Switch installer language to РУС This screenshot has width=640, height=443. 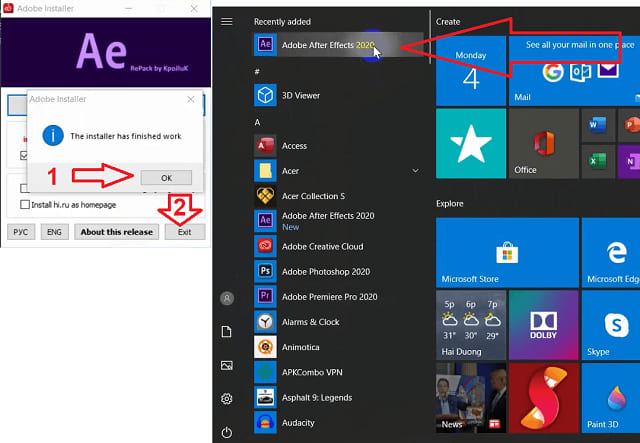click(21, 232)
